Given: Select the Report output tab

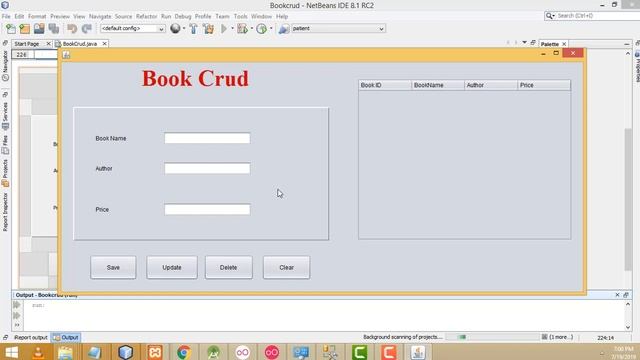Looking at the screenshot, I should pos(31,338).
